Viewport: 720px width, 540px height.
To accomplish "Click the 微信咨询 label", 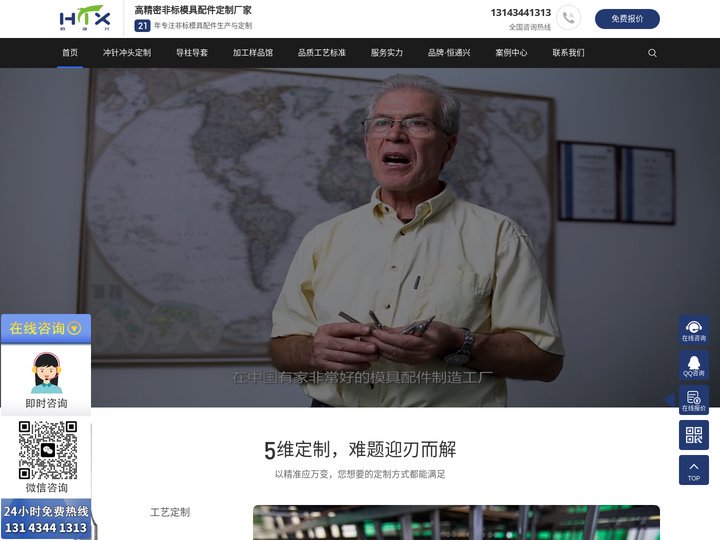I will (x=46, y=488).
